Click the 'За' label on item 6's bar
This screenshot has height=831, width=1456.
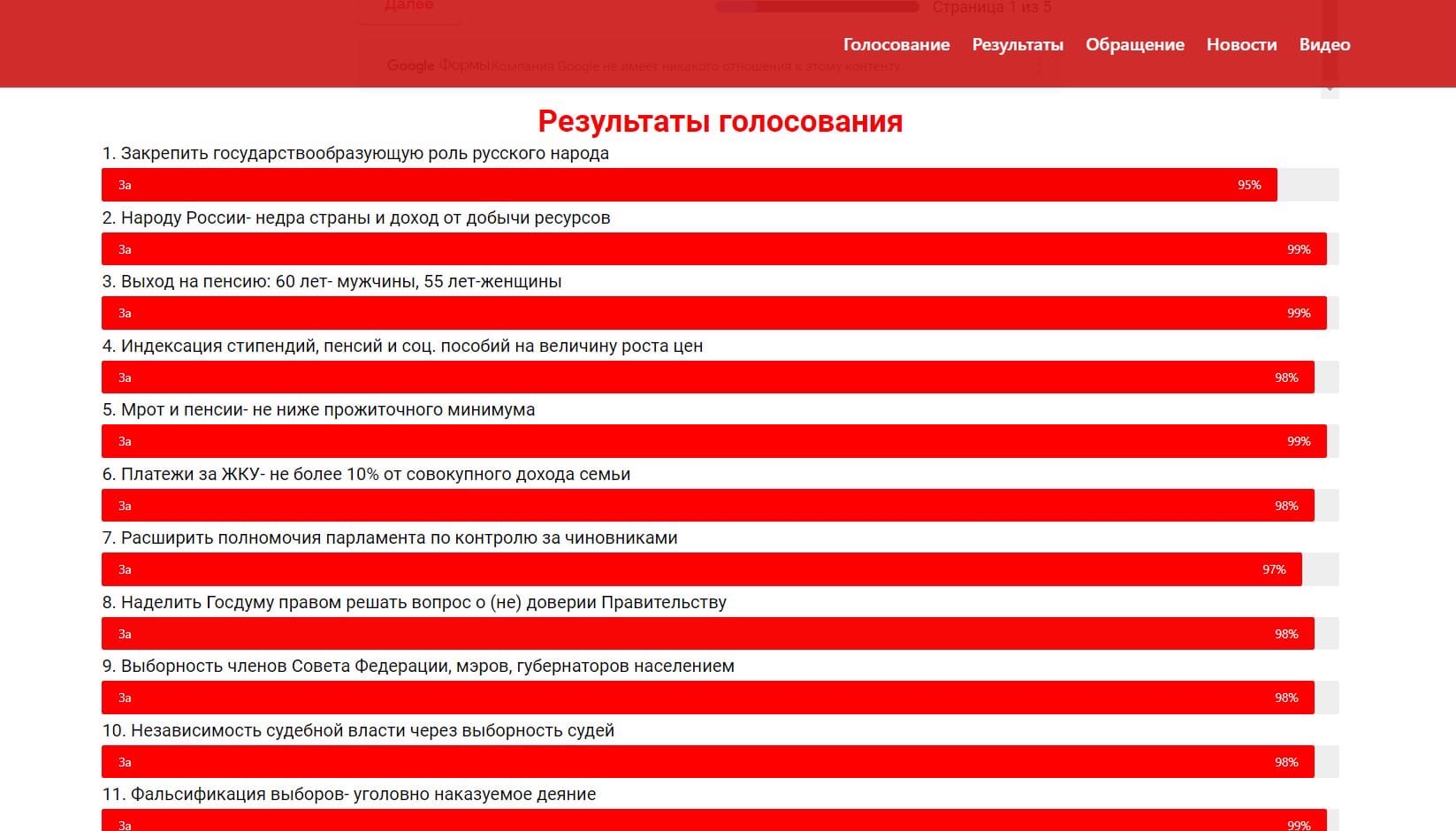click(125, 506)
